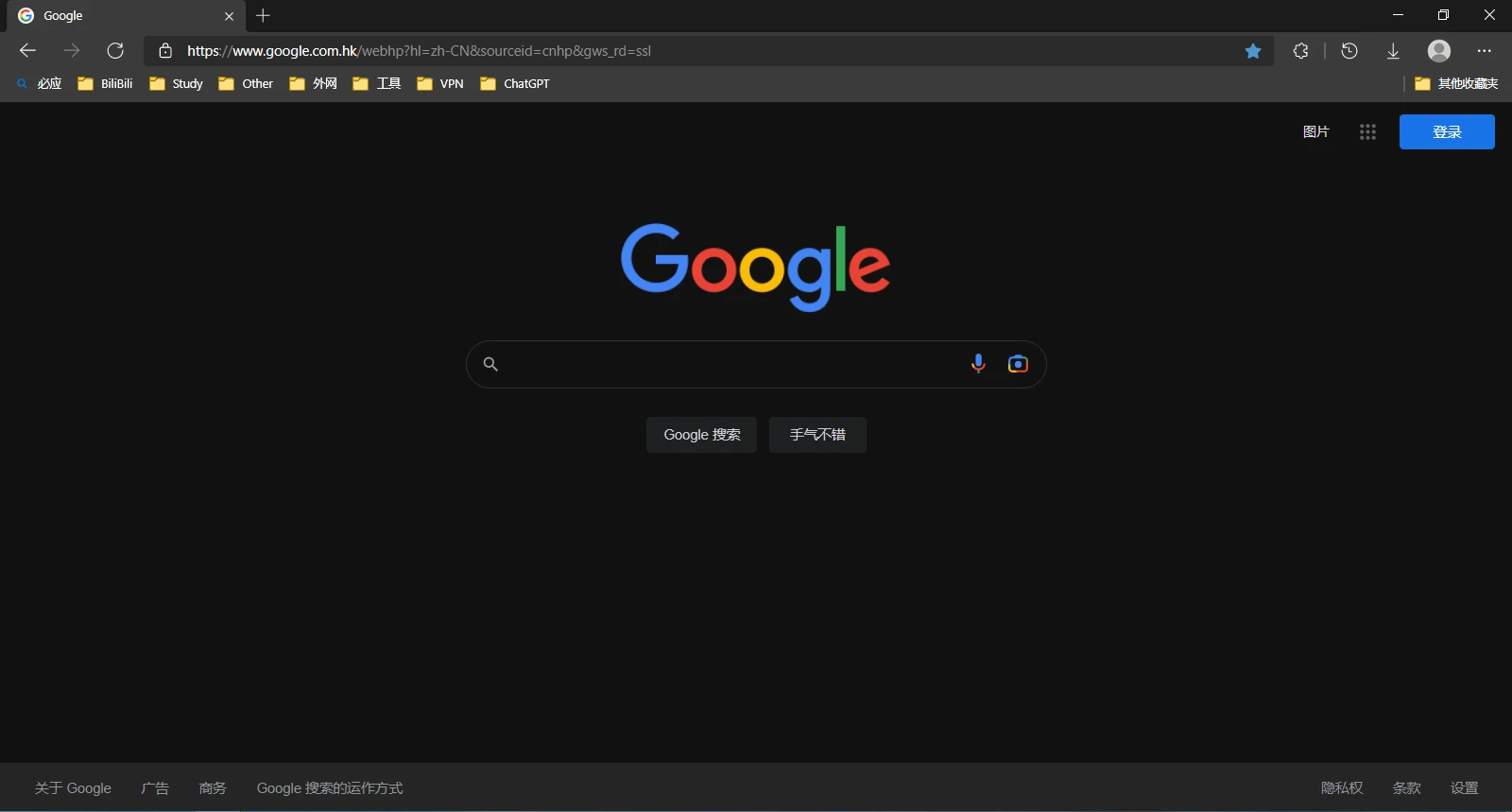Open the 商务 footer link
This screenshot has height=812, width=1512.
[x=213, y=788]
